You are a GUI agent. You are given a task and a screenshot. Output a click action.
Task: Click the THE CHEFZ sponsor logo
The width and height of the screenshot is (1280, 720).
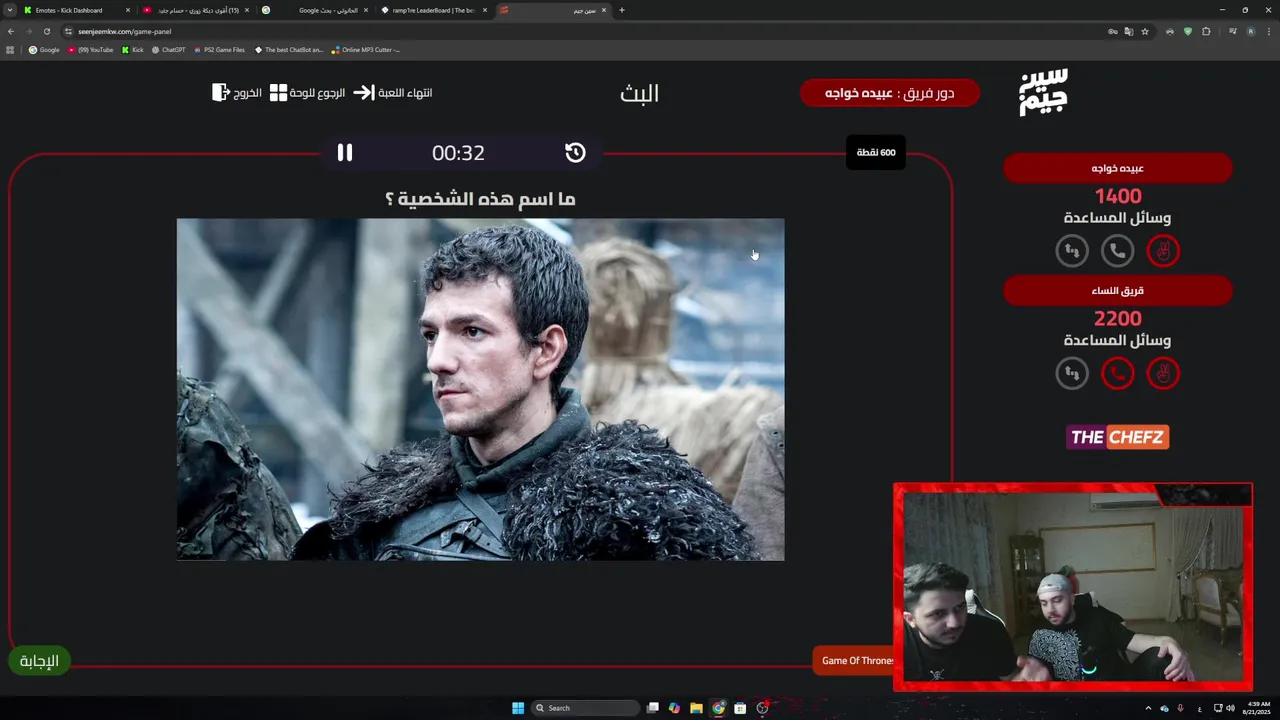pyautogui.click(x=1118, y=437)
